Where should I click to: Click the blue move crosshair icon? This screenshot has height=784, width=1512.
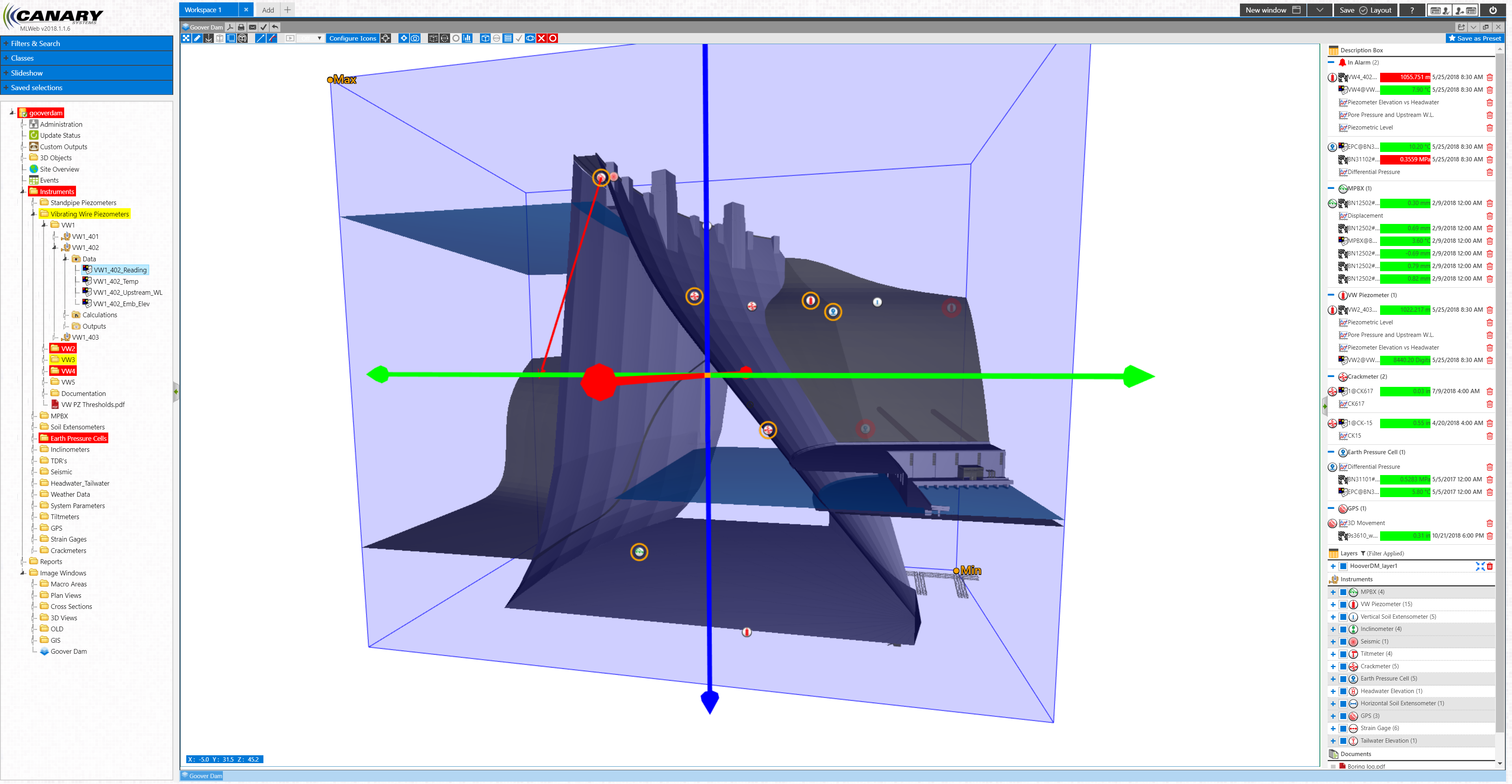click(404, 38)
